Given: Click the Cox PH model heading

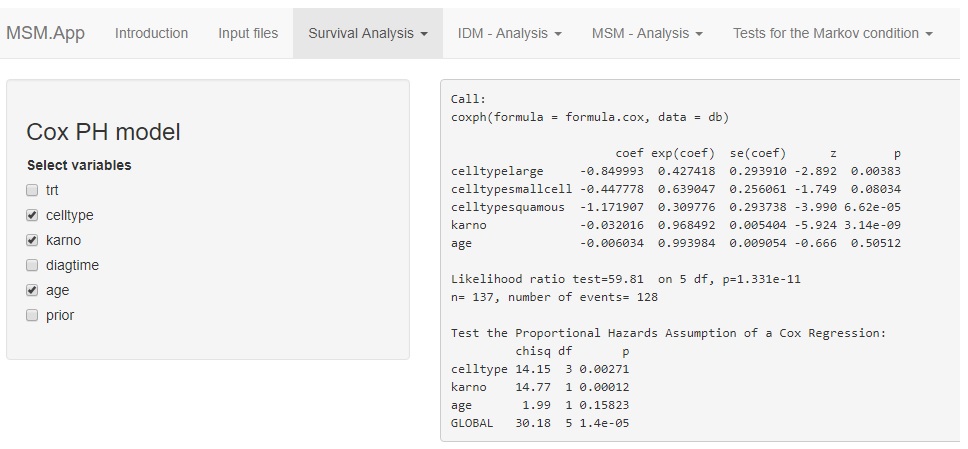Looking at the screenshot, I should (103, 132).
